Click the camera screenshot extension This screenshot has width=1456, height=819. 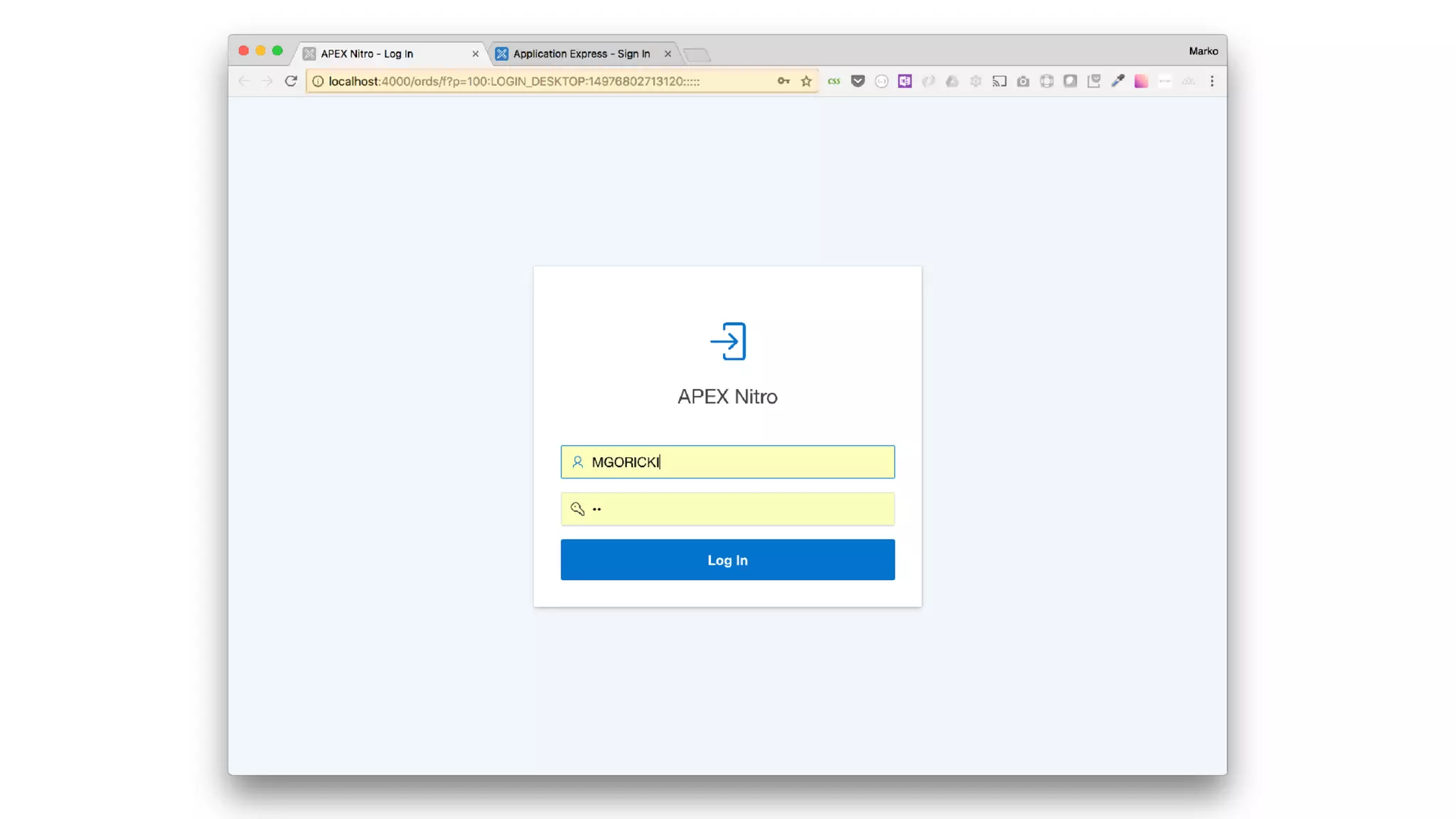[x=1023, y=81]
